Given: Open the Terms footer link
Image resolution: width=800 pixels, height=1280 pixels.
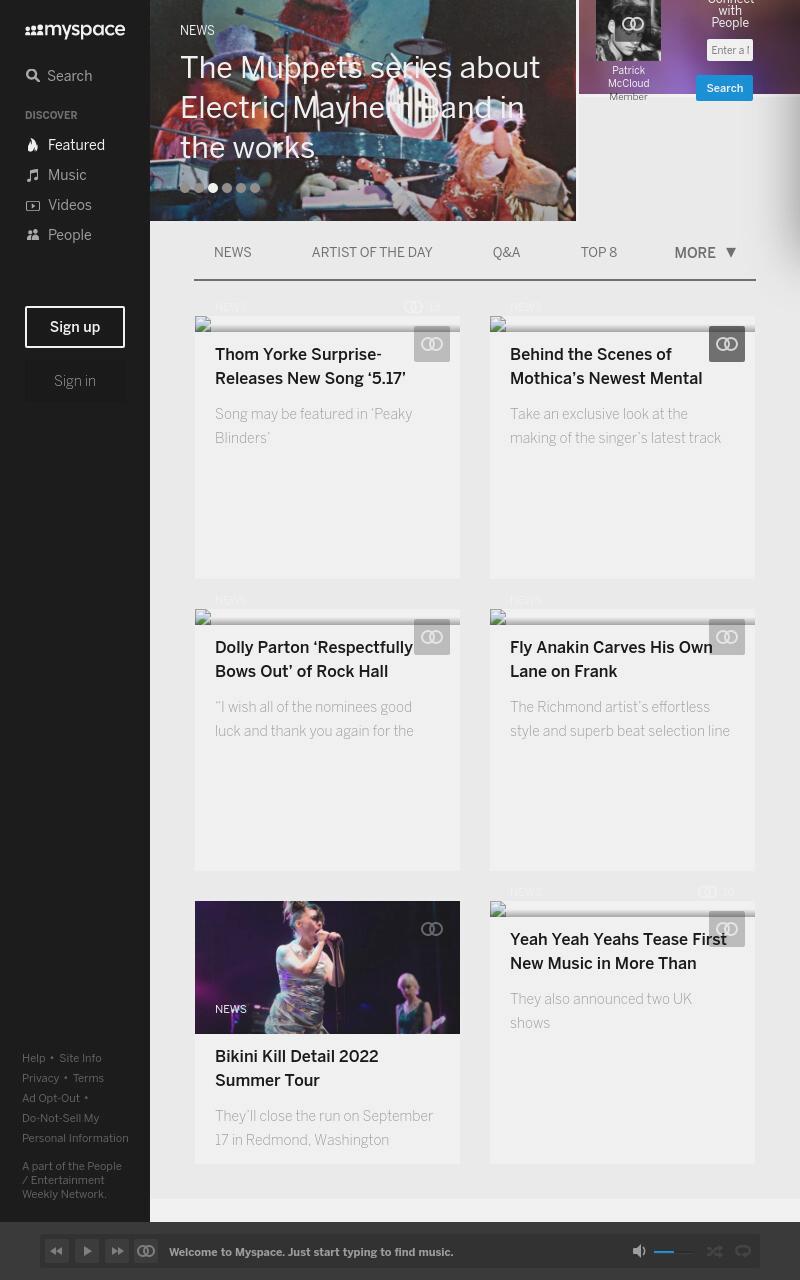Looking at the screenshot, I should tap(88, 1078).
